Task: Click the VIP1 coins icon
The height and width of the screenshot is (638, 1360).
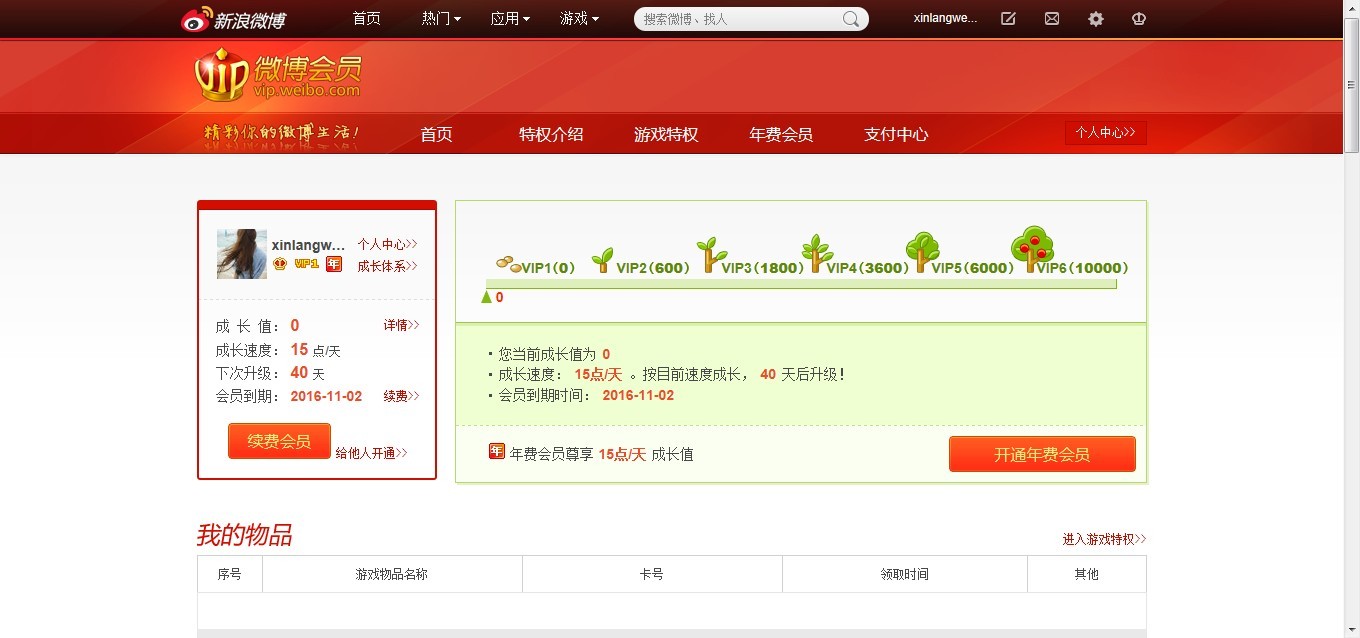Action: [x=509, y=264]
